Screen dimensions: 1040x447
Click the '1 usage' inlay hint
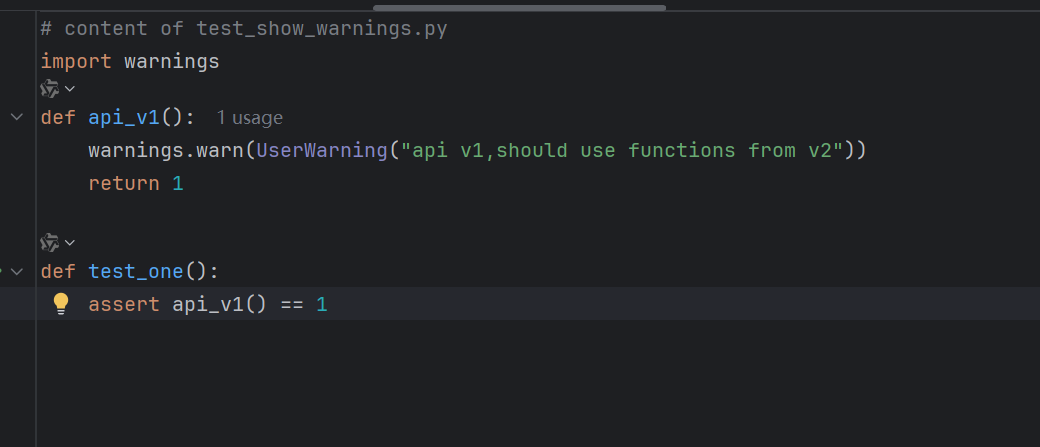[x=249, y=118]
